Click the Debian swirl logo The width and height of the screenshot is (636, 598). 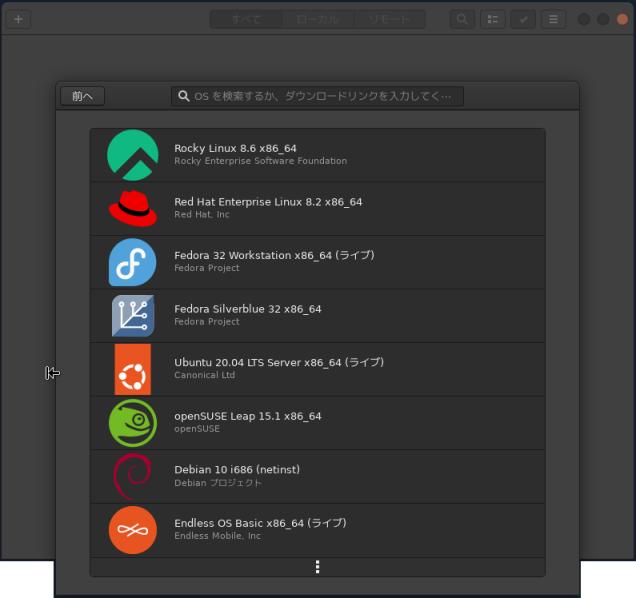pyautogui.click(x=133, y=476)
